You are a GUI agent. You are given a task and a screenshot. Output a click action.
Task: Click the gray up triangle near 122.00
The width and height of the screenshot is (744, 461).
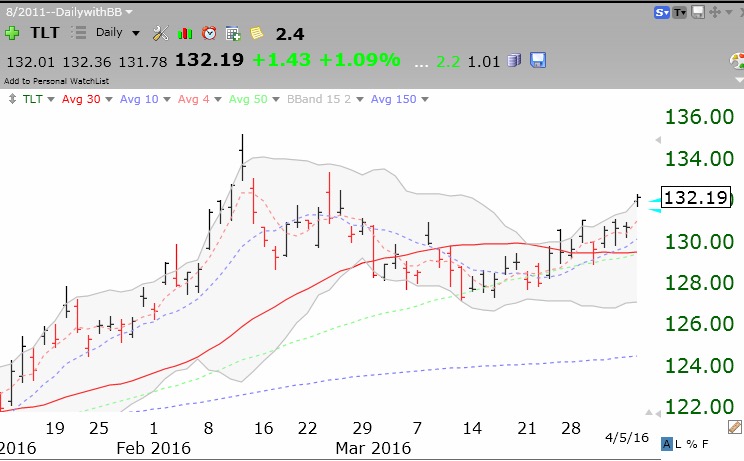[649, 413]
